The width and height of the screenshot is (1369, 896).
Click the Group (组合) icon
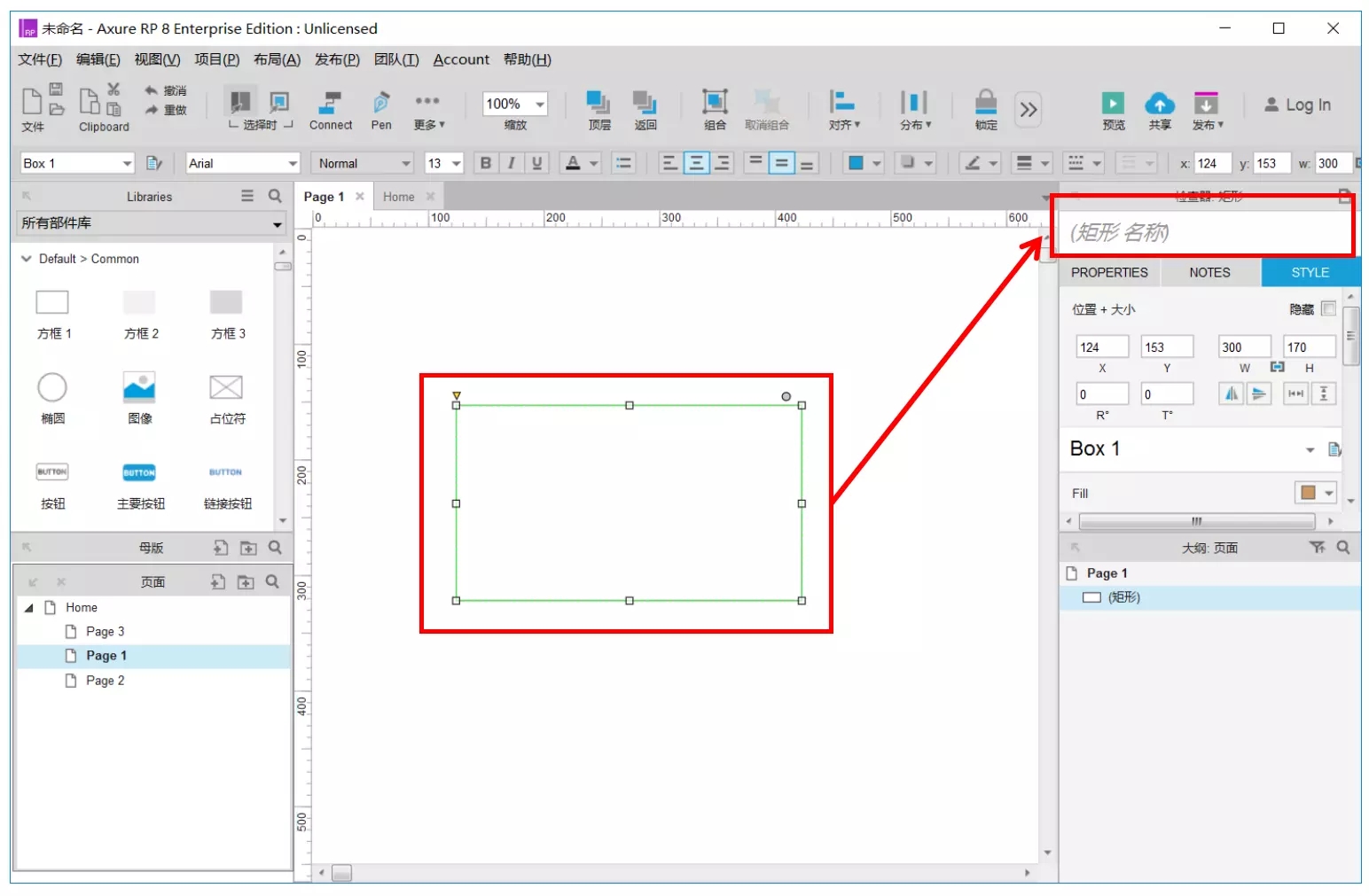[715, 103]
